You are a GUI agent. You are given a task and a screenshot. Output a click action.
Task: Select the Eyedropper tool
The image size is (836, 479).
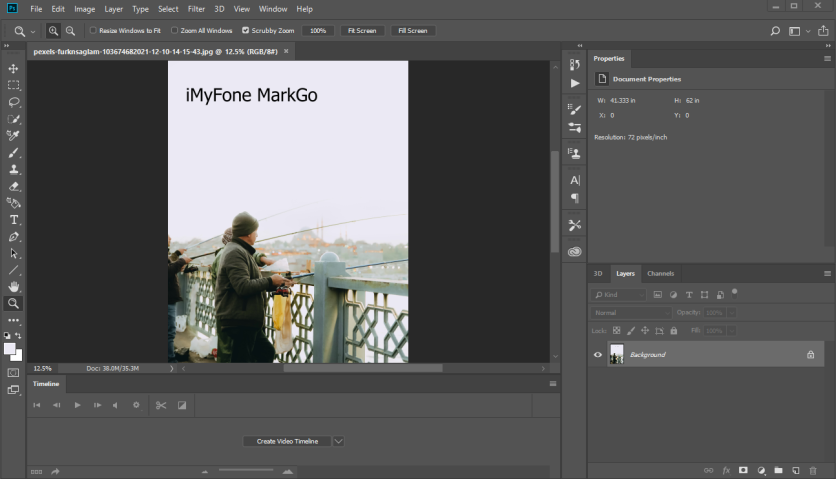[x=13, y=135]
